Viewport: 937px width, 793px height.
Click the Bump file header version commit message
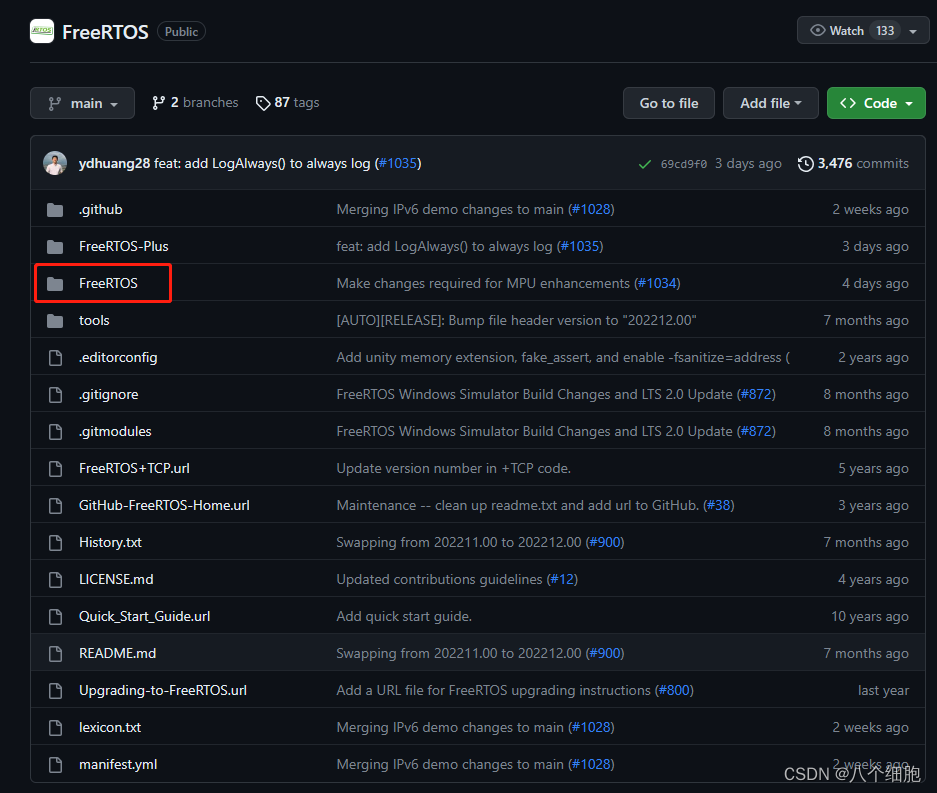(x=516, y=321)
